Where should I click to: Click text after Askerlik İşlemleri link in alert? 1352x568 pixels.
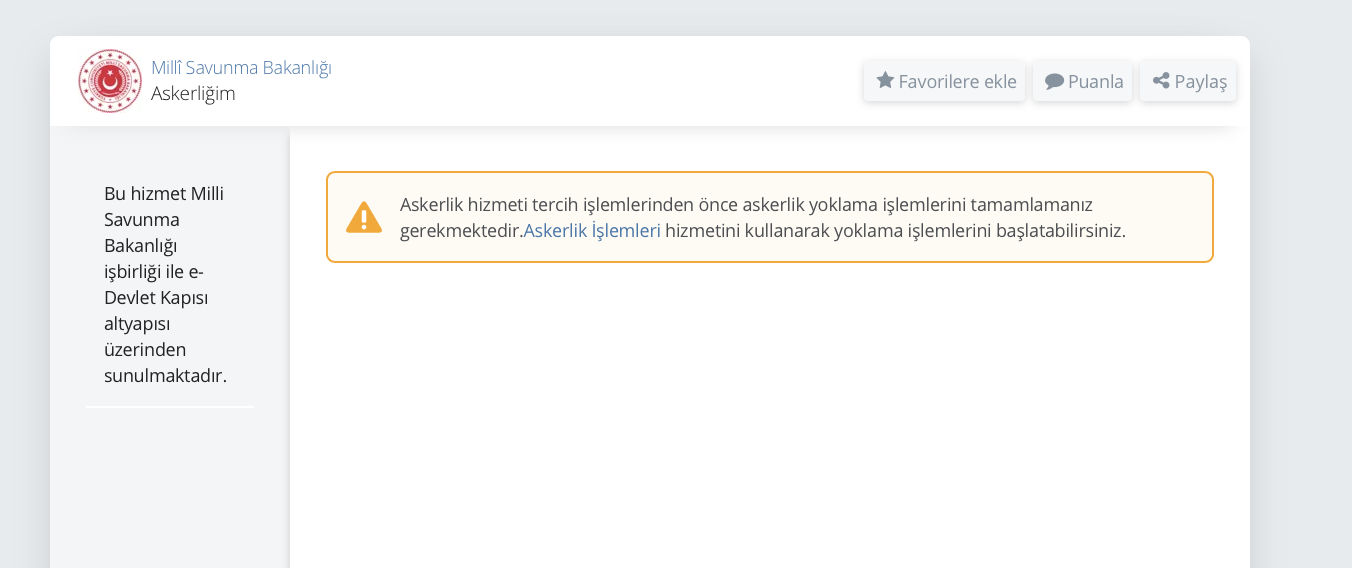click(x=895, y=230)
